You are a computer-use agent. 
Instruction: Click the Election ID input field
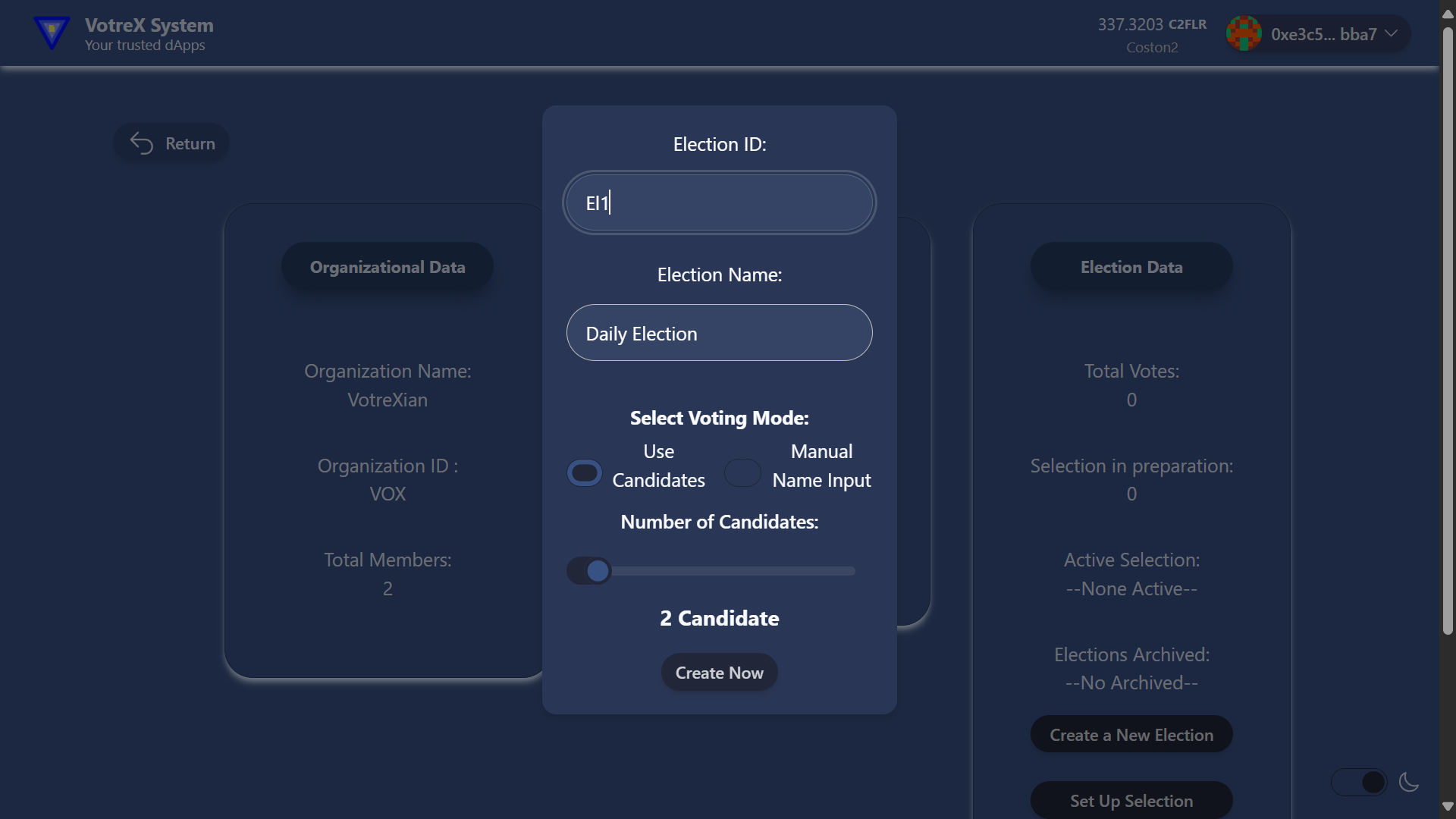[720, 203]
